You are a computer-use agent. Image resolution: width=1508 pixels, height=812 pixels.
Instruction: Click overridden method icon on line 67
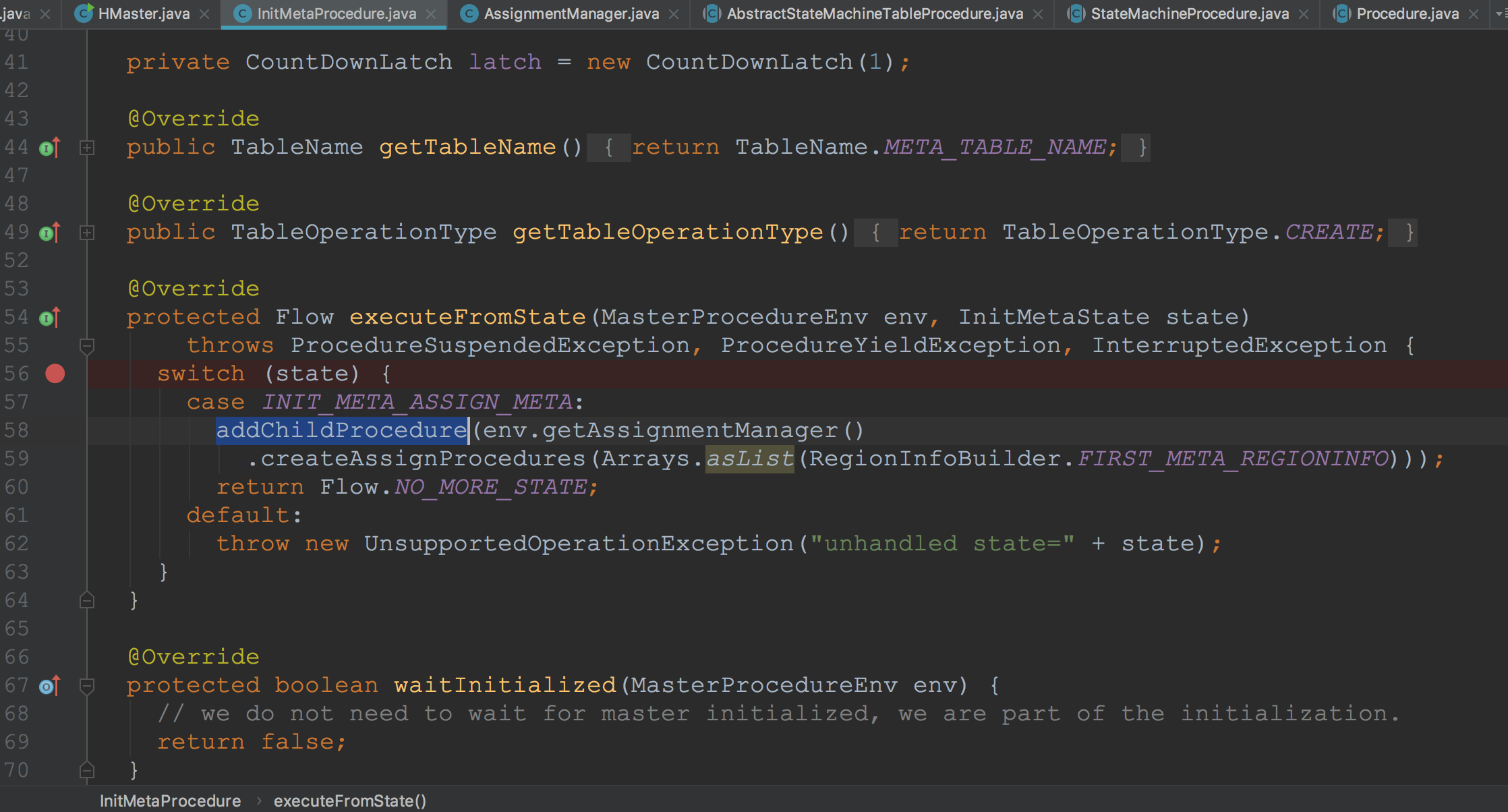click(x=49, y=686)
